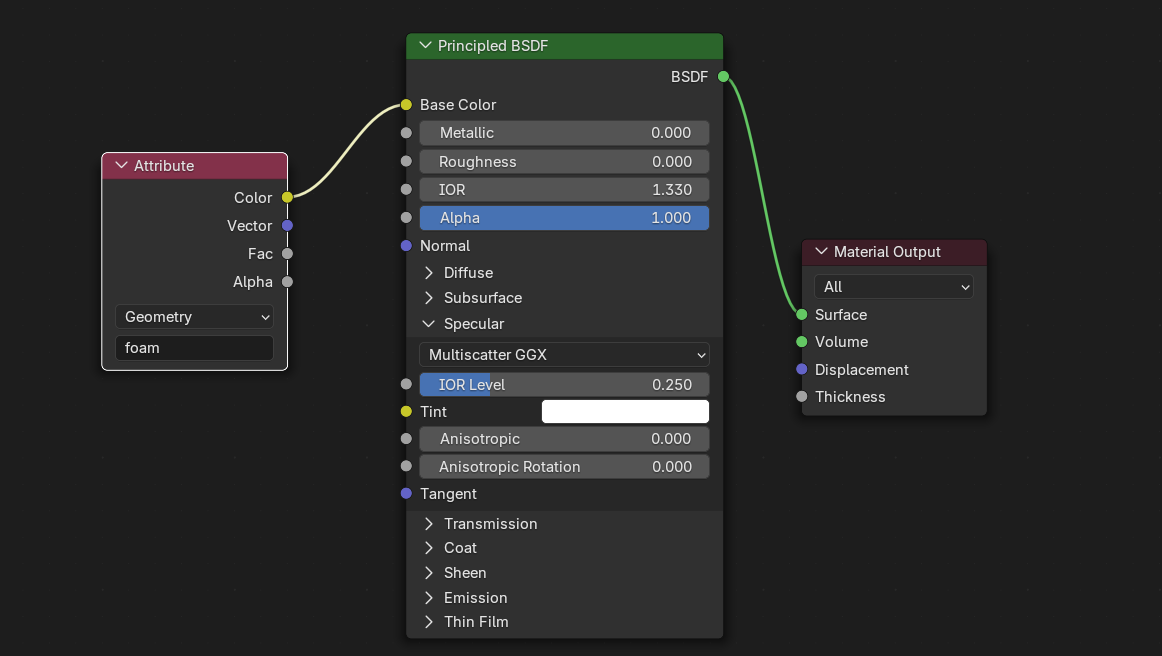This screenshot has height=656, width=1162.
Task: Select the Material Output node header title
Action: tap(887, 252)
